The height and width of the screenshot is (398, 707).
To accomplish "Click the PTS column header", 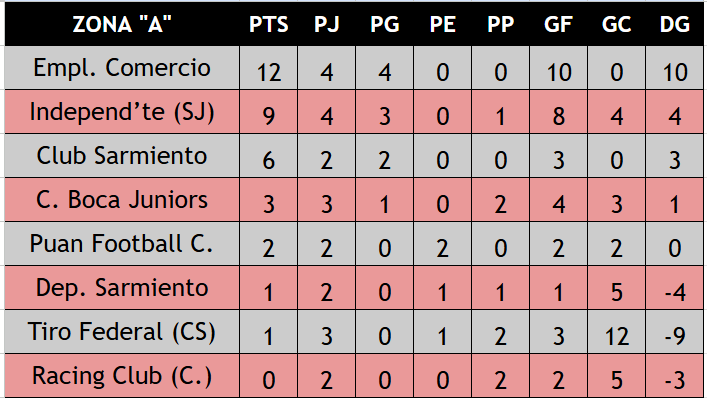I will point(268,24).
